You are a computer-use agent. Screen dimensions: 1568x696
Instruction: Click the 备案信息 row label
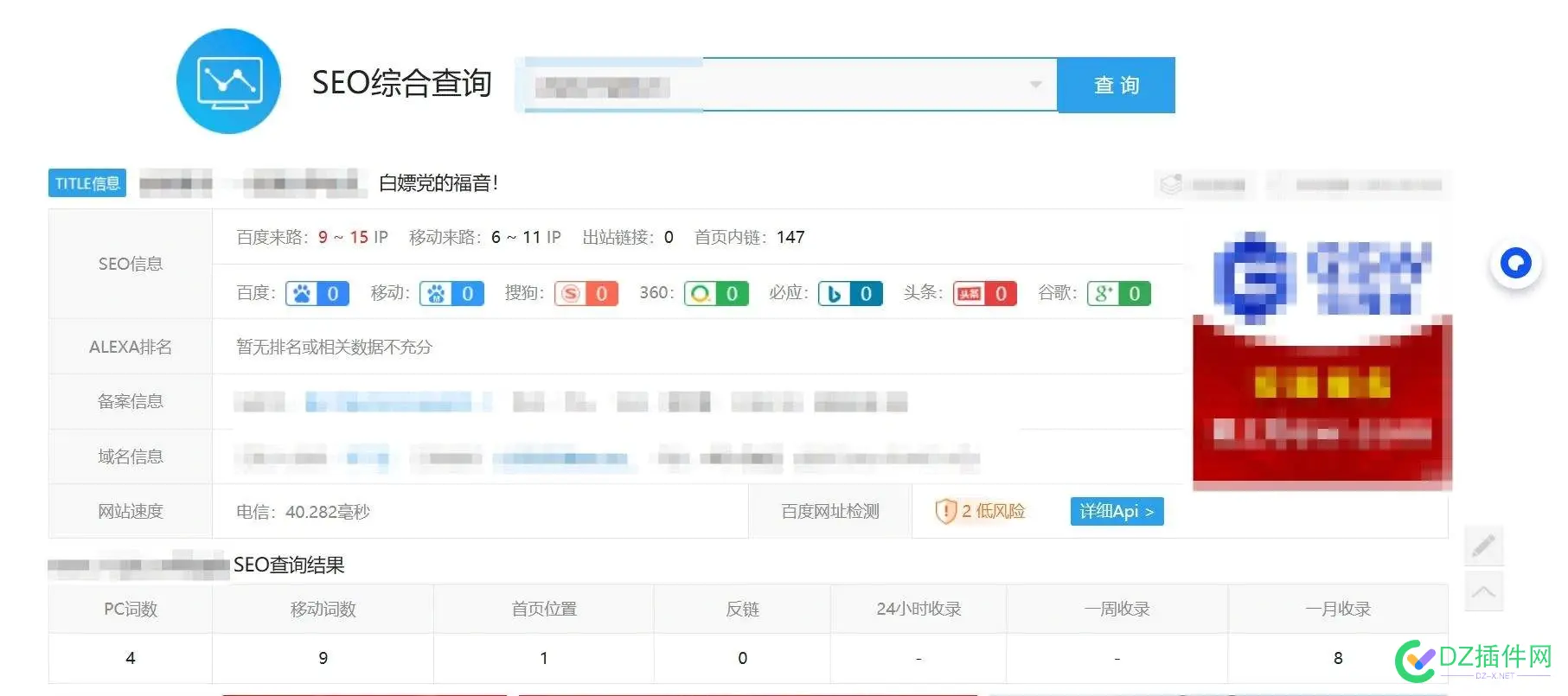click(131, 401)
